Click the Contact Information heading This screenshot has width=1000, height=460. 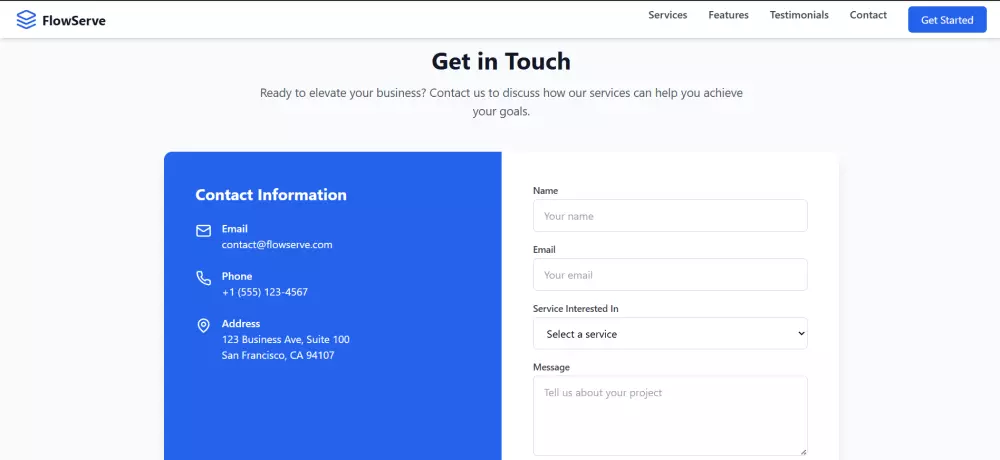(x=271, y=195)
